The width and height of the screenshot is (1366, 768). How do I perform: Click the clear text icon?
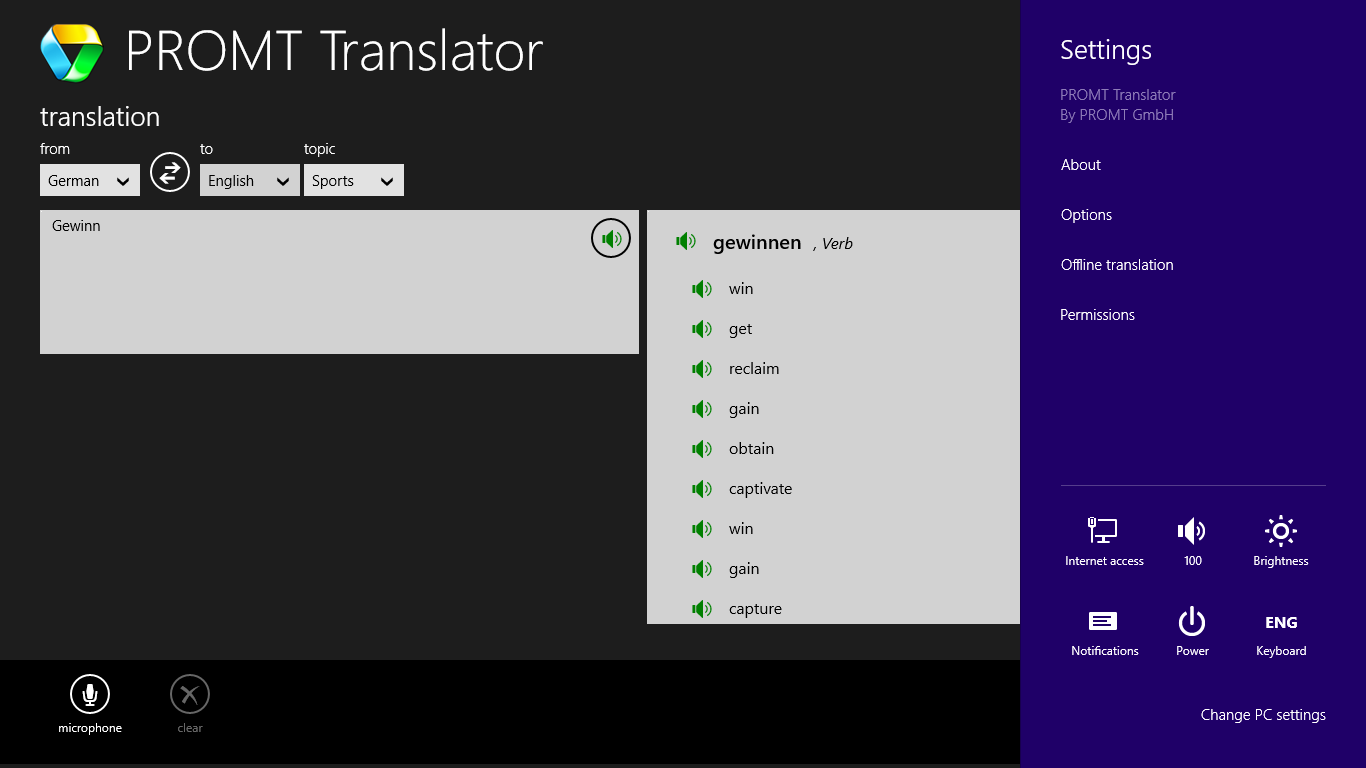click(190, 694)
